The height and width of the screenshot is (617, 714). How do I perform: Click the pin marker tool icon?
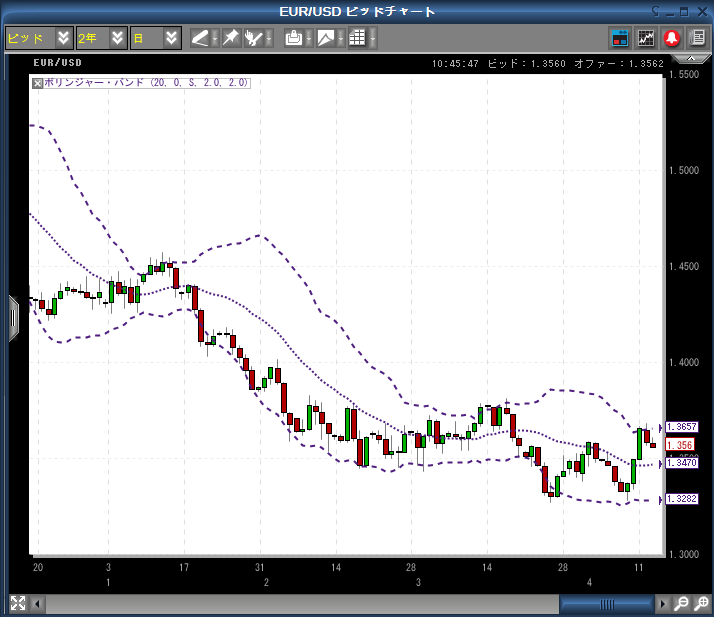point(230,38)
